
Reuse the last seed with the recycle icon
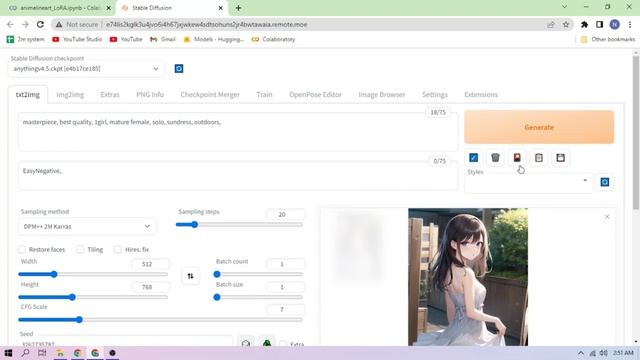click(x=267, y=343)
